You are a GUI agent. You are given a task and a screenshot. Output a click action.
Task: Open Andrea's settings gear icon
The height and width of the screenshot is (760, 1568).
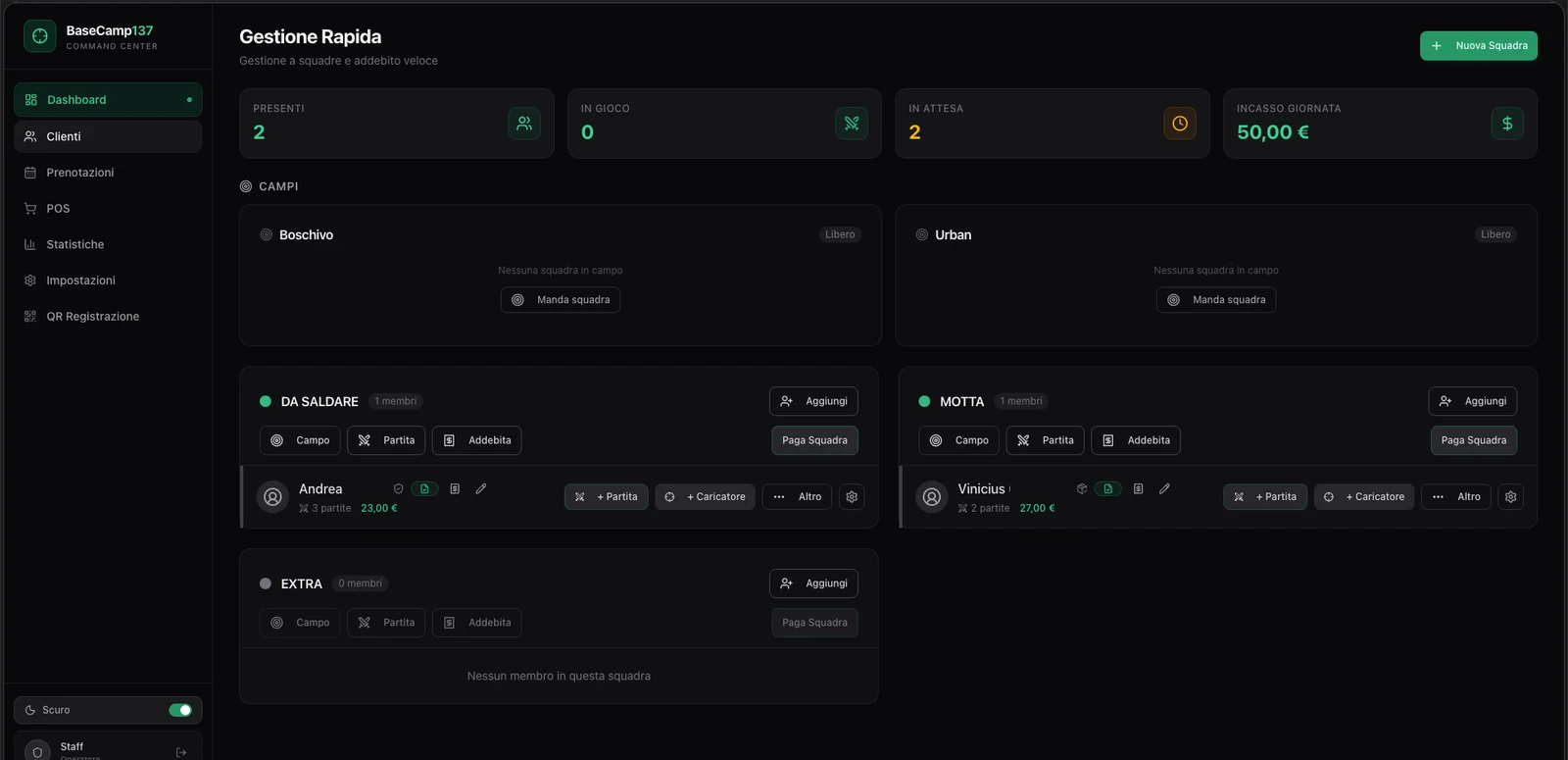click(x=852, y=497)
